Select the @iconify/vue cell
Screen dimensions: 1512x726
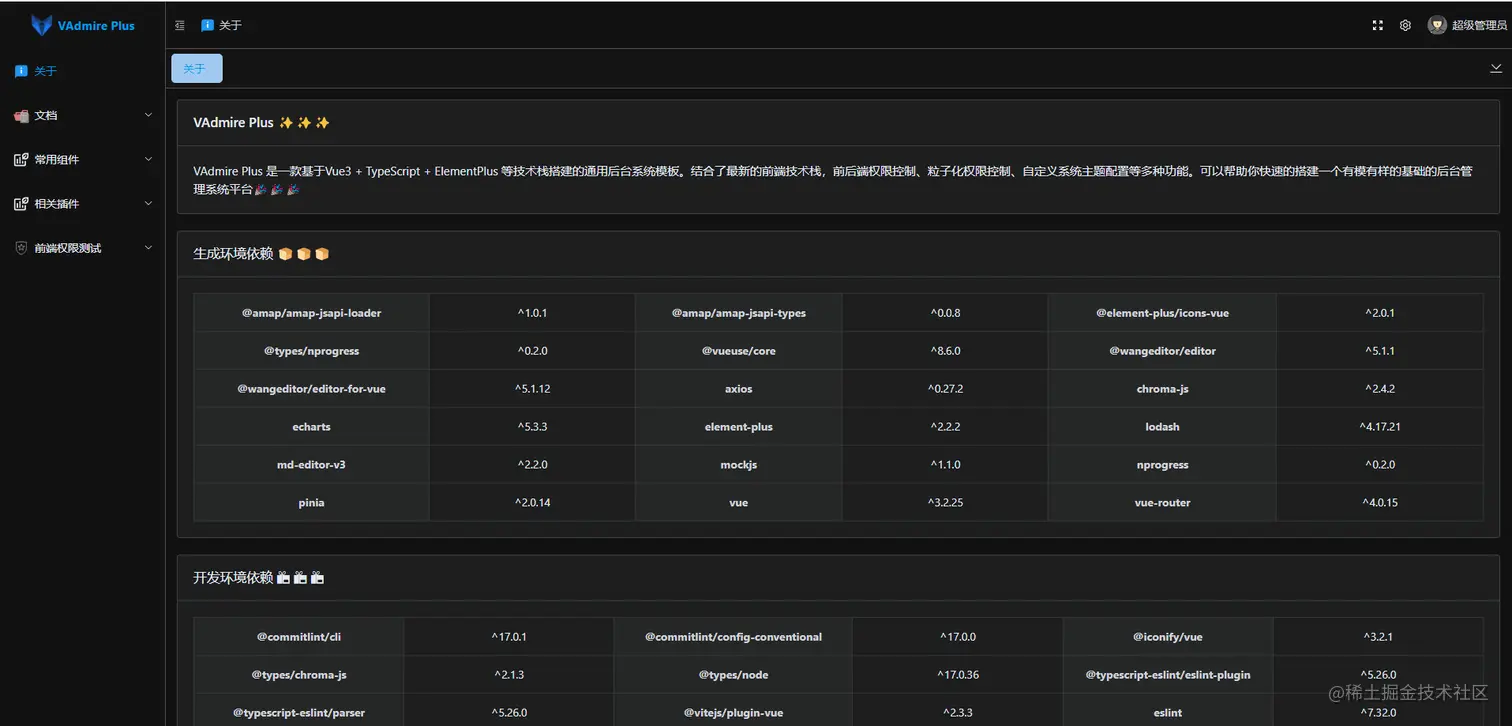click(x=1168, y=637)
